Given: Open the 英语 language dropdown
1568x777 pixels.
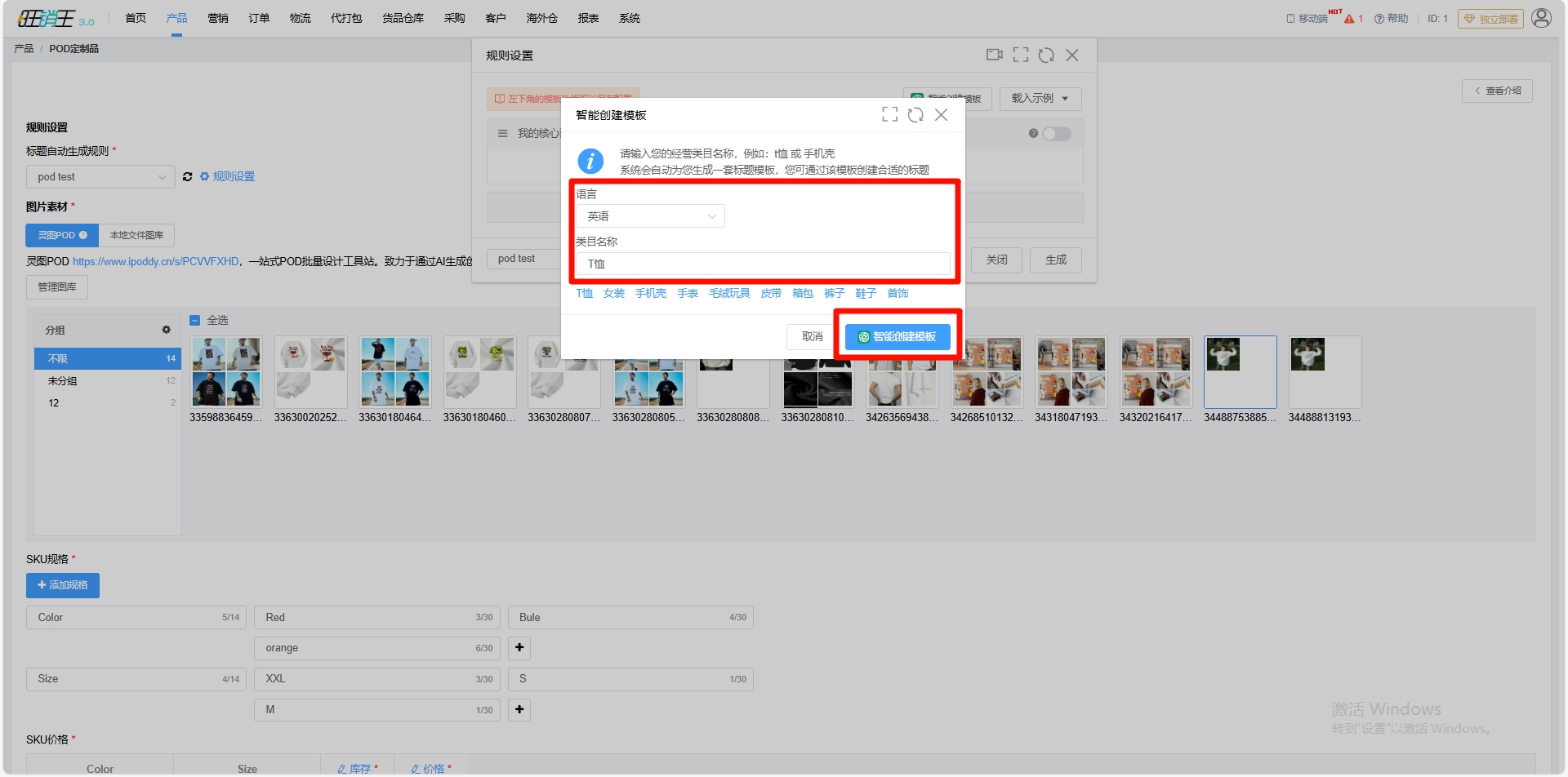Looking at the screenshot, I should click(x=650, y=216).
